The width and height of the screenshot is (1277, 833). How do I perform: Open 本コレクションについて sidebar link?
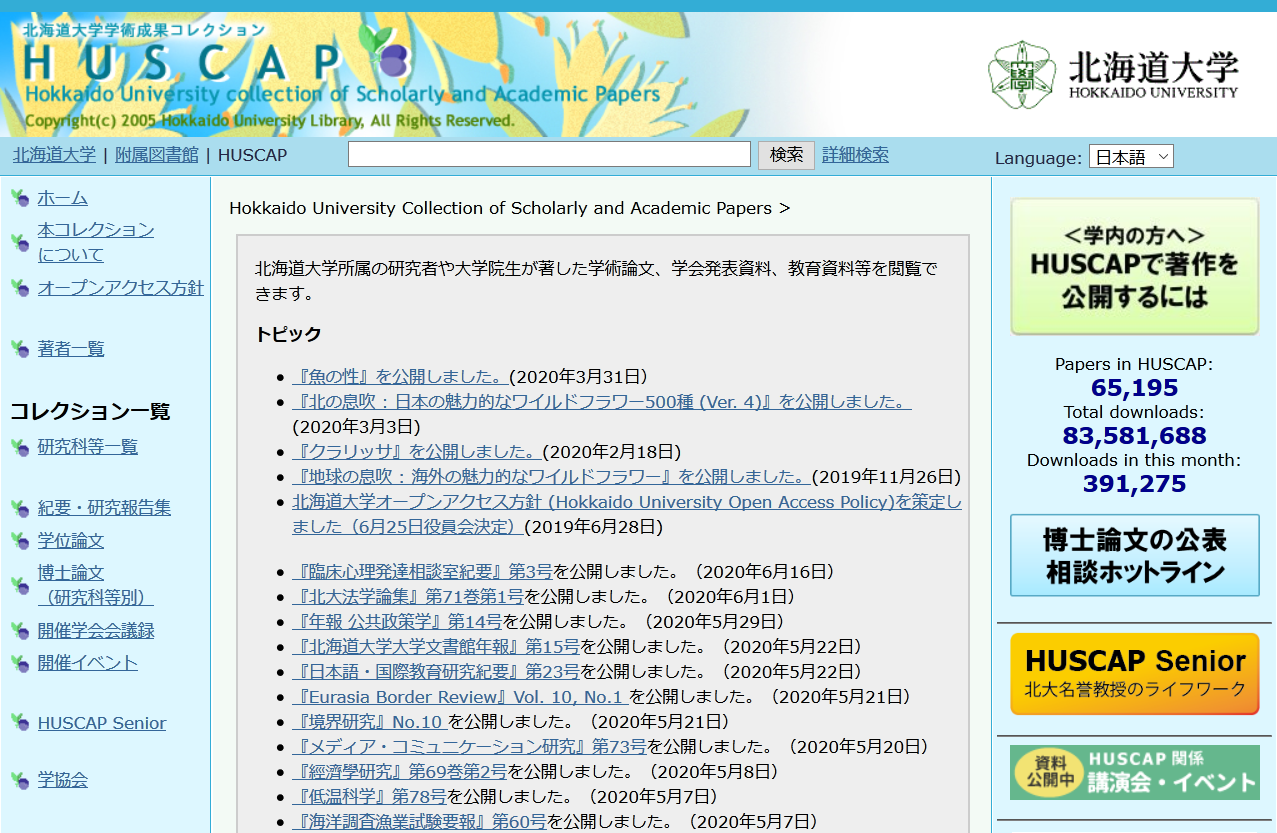tap(96, 242)
